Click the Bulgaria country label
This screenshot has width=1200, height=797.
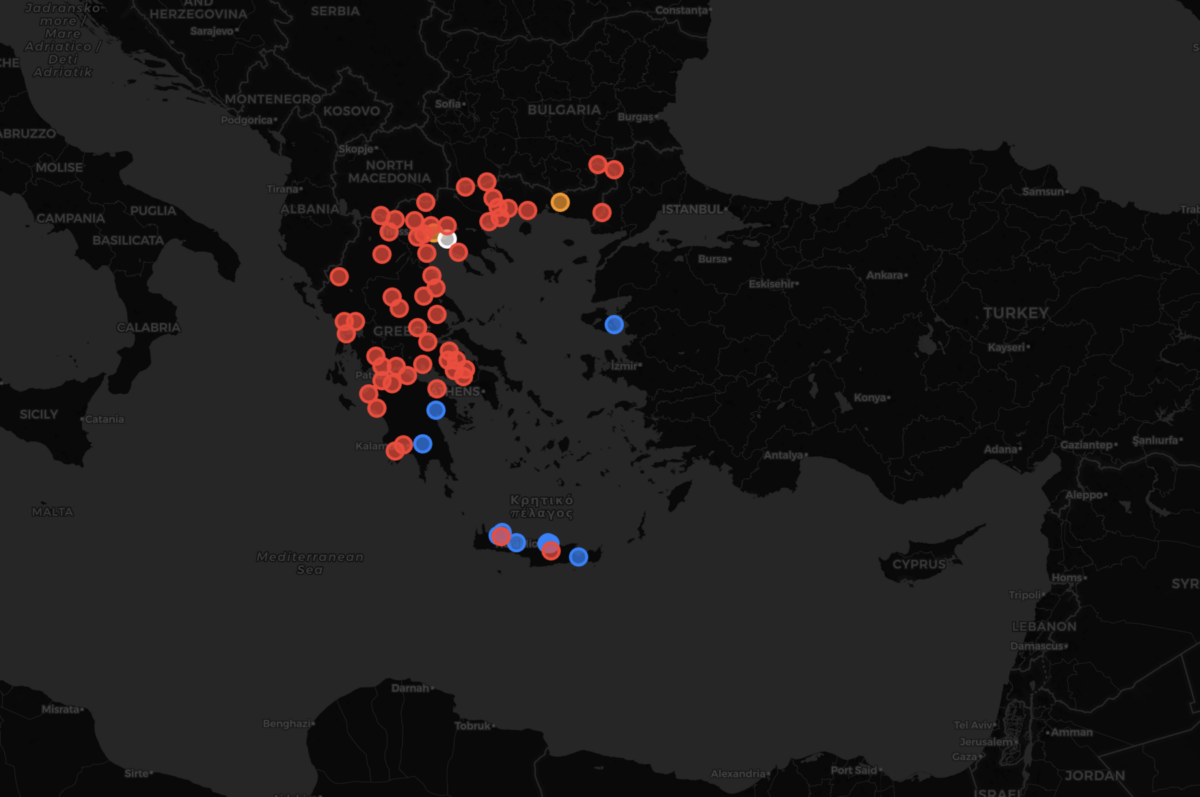pos(564,110)
